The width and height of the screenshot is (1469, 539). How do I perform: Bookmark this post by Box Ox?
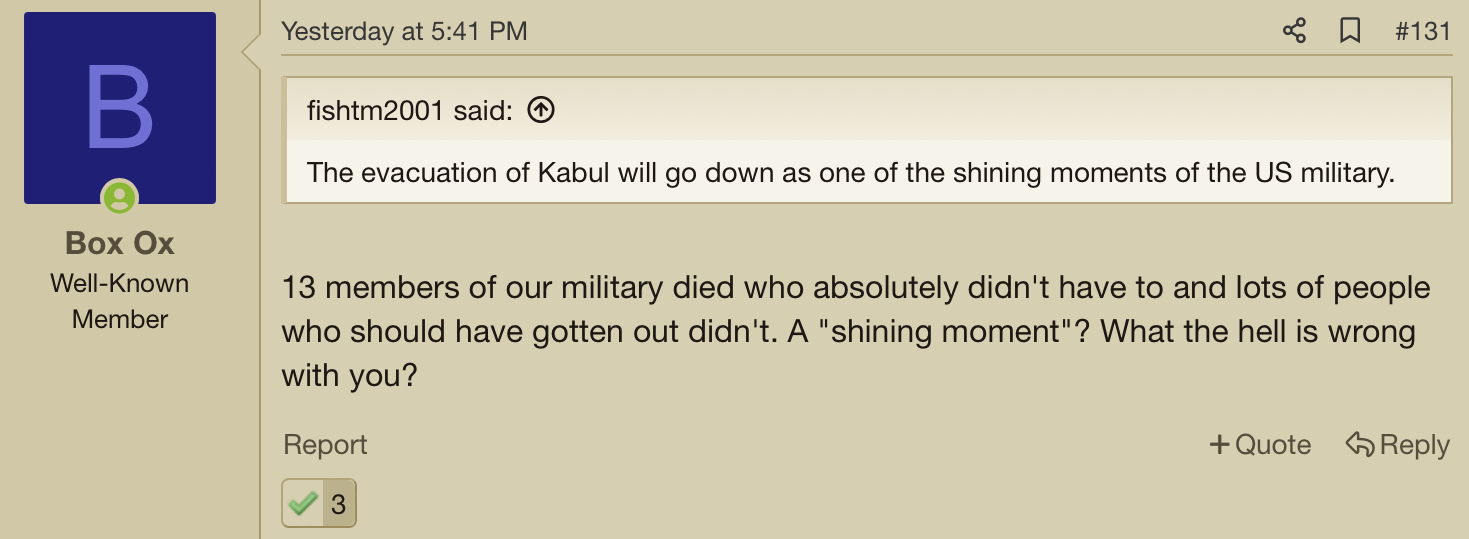point(1350,31)
